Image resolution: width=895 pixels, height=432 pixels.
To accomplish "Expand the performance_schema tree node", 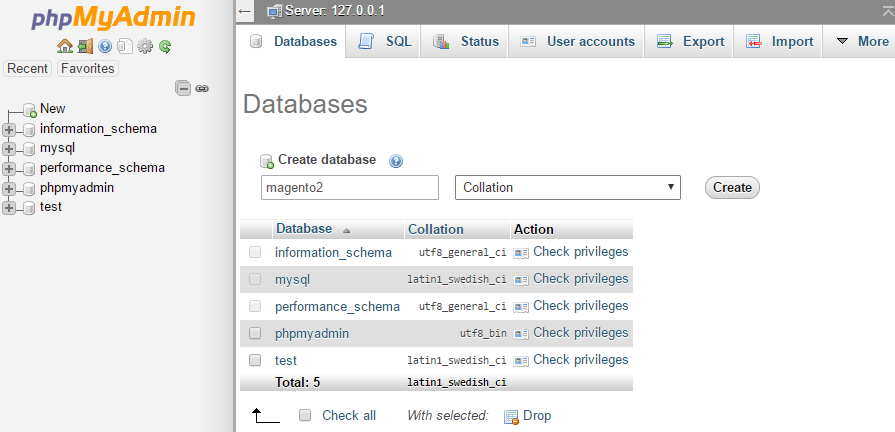I will (x=9, y=168).
